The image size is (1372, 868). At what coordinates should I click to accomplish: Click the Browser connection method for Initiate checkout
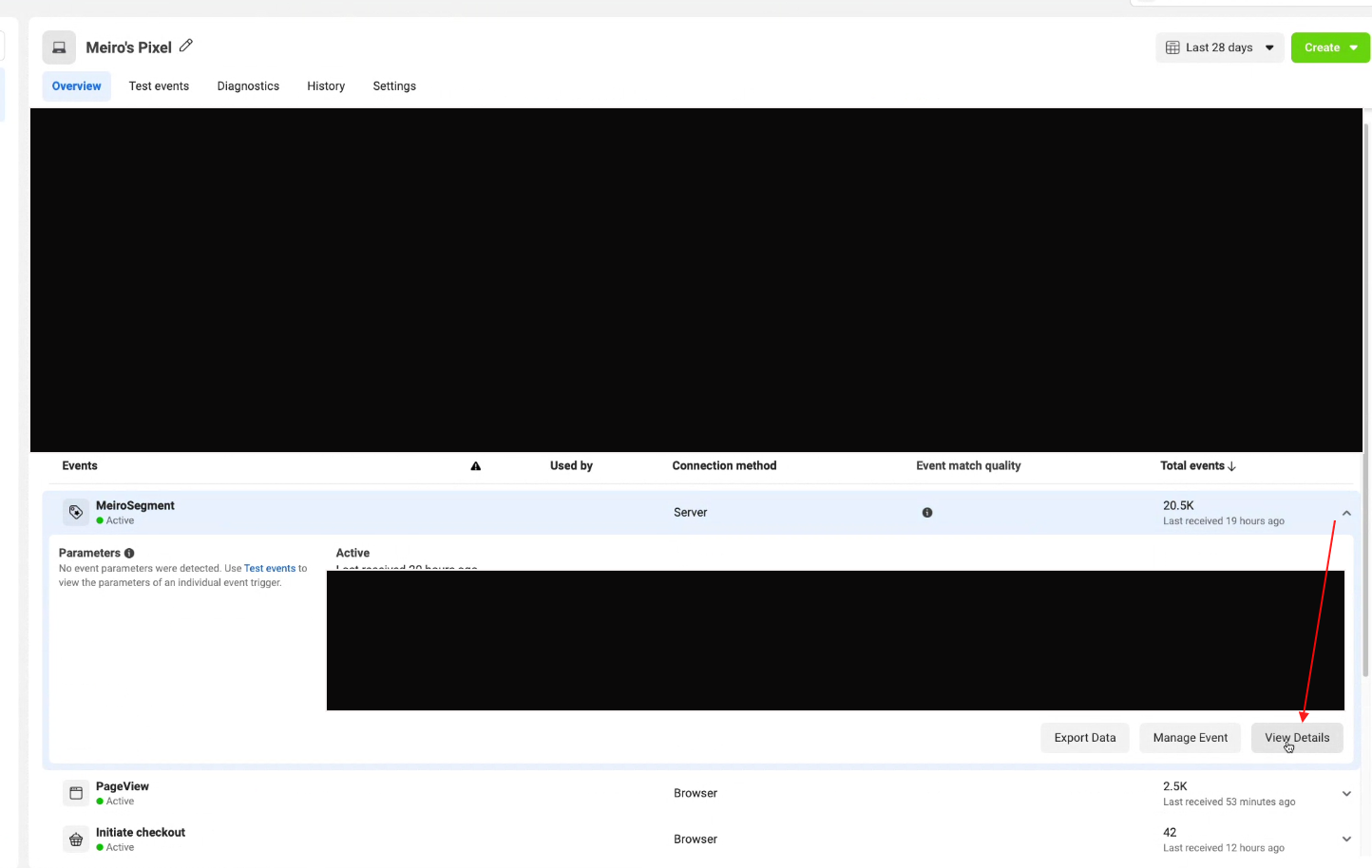click(x=696, y=840)
